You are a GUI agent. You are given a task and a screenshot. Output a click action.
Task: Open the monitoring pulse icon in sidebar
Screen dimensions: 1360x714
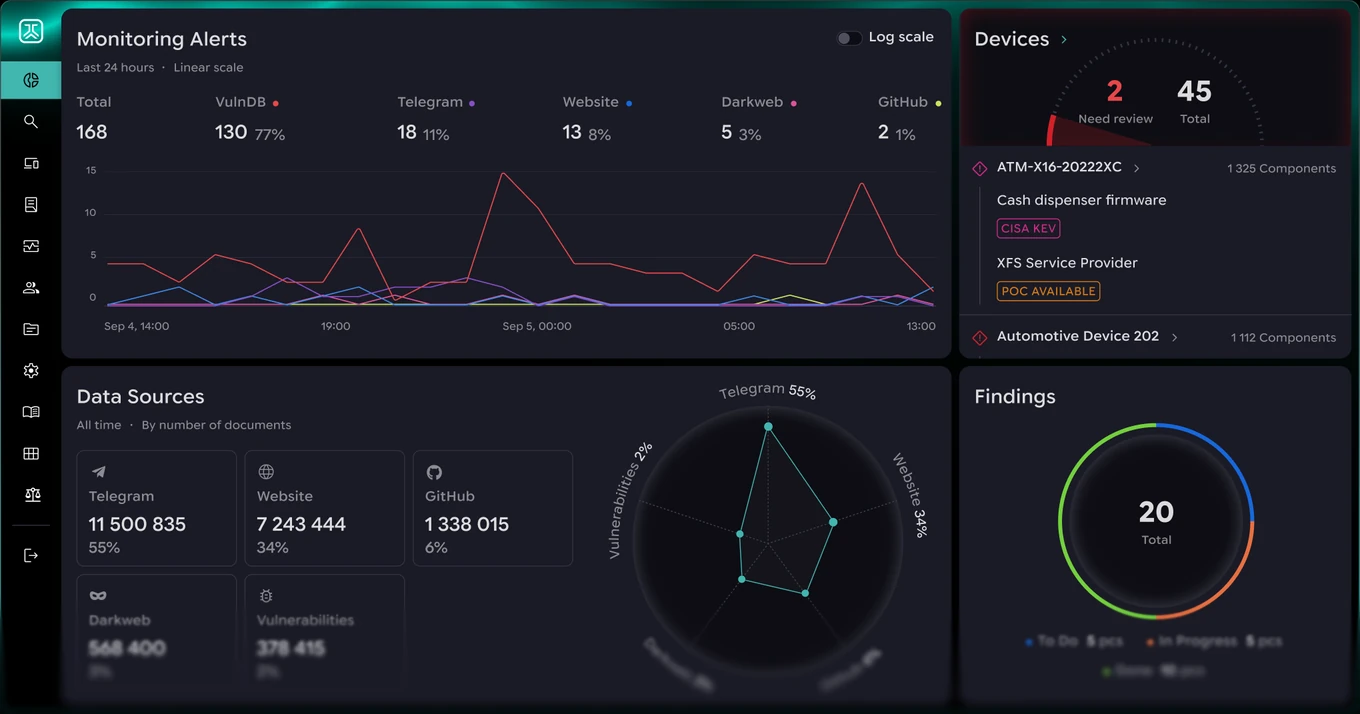coord(31,246)
